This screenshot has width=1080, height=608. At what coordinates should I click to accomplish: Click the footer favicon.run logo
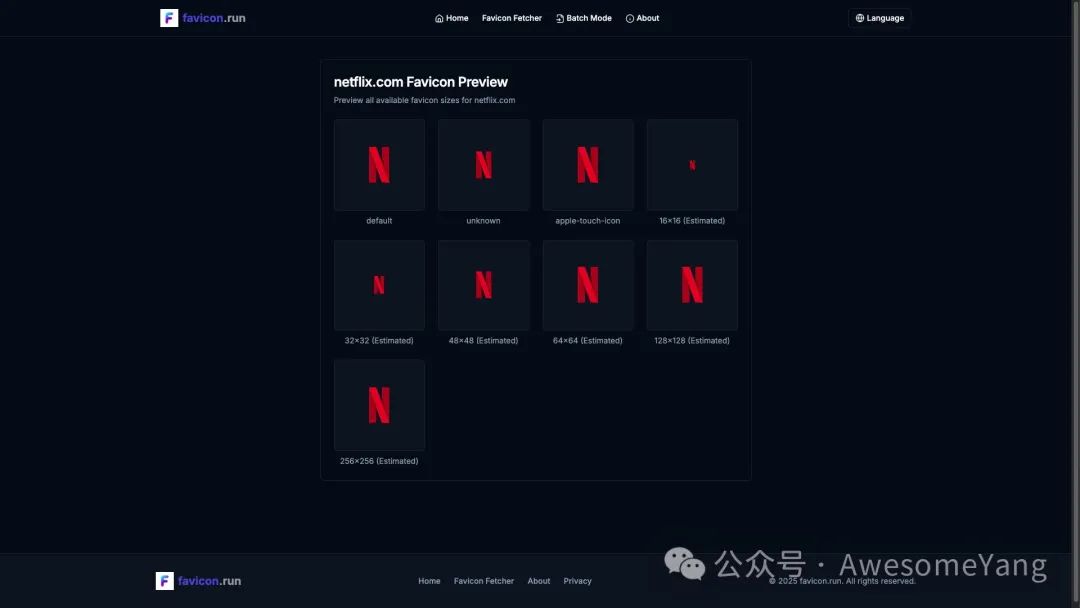198,580
